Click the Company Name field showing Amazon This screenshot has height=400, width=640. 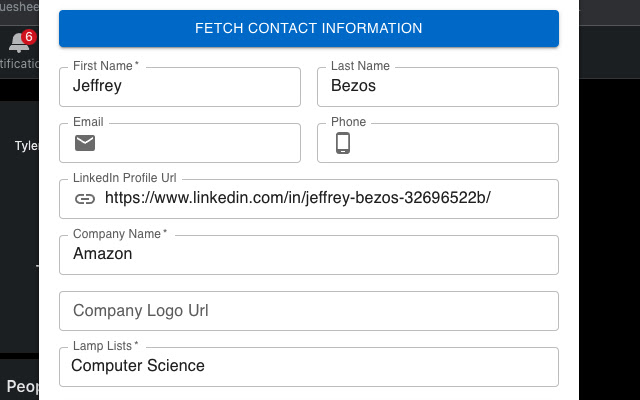pos(308,255)
